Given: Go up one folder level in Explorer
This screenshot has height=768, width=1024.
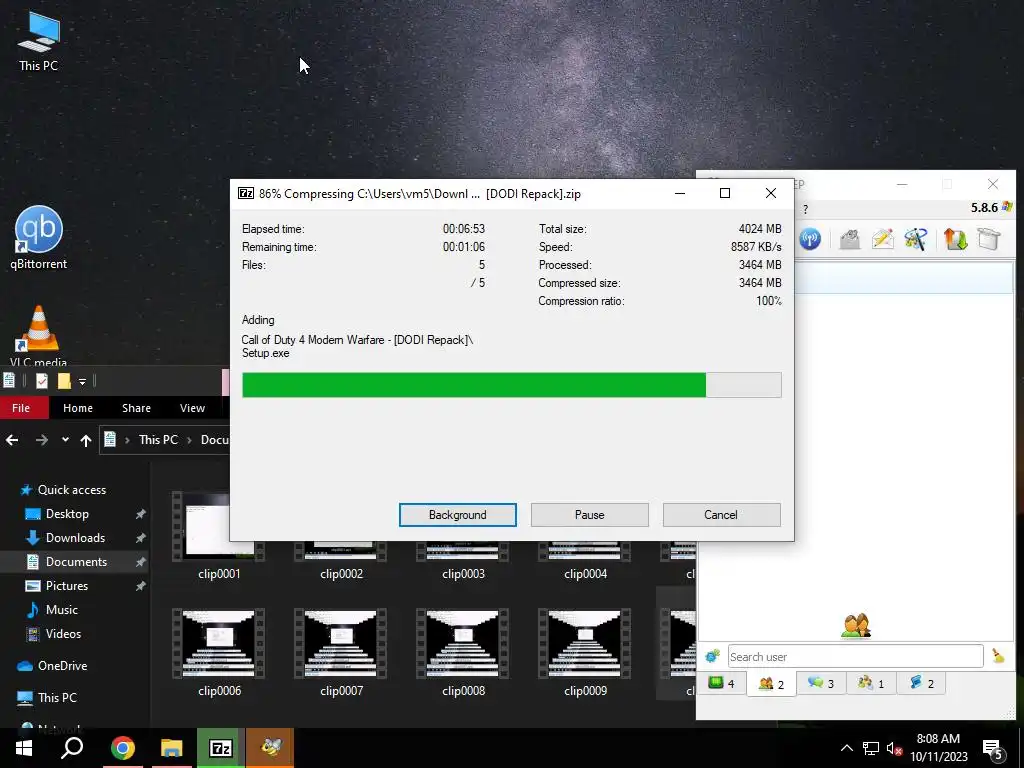Looking at the screenshot, I should point(86,440).
